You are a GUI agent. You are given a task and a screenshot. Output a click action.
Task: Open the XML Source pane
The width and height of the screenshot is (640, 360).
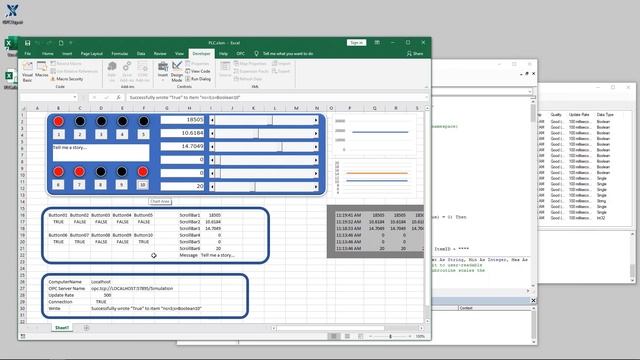point(225,69)
